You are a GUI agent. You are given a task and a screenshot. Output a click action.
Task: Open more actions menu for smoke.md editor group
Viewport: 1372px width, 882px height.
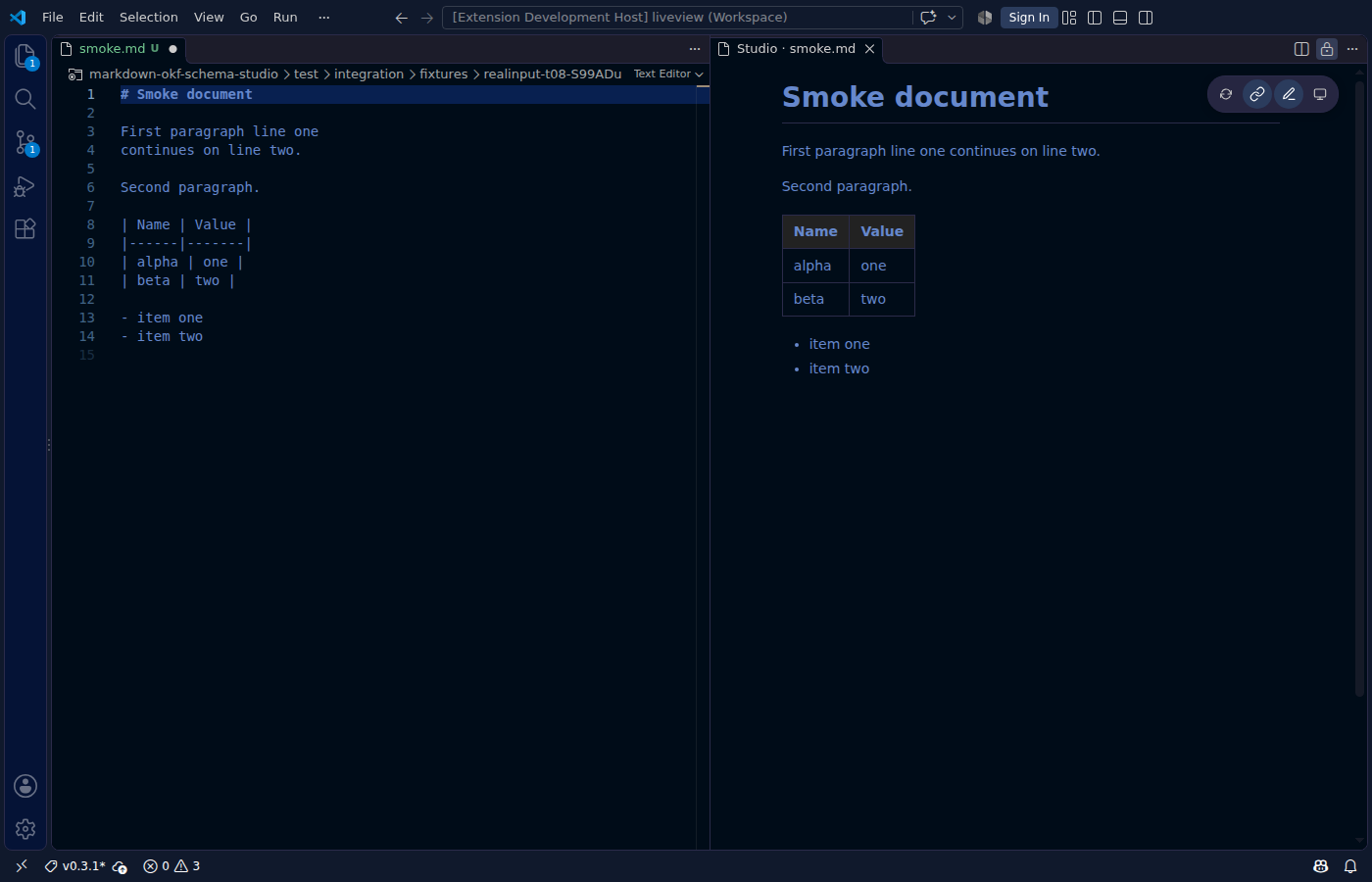point(695,49)
